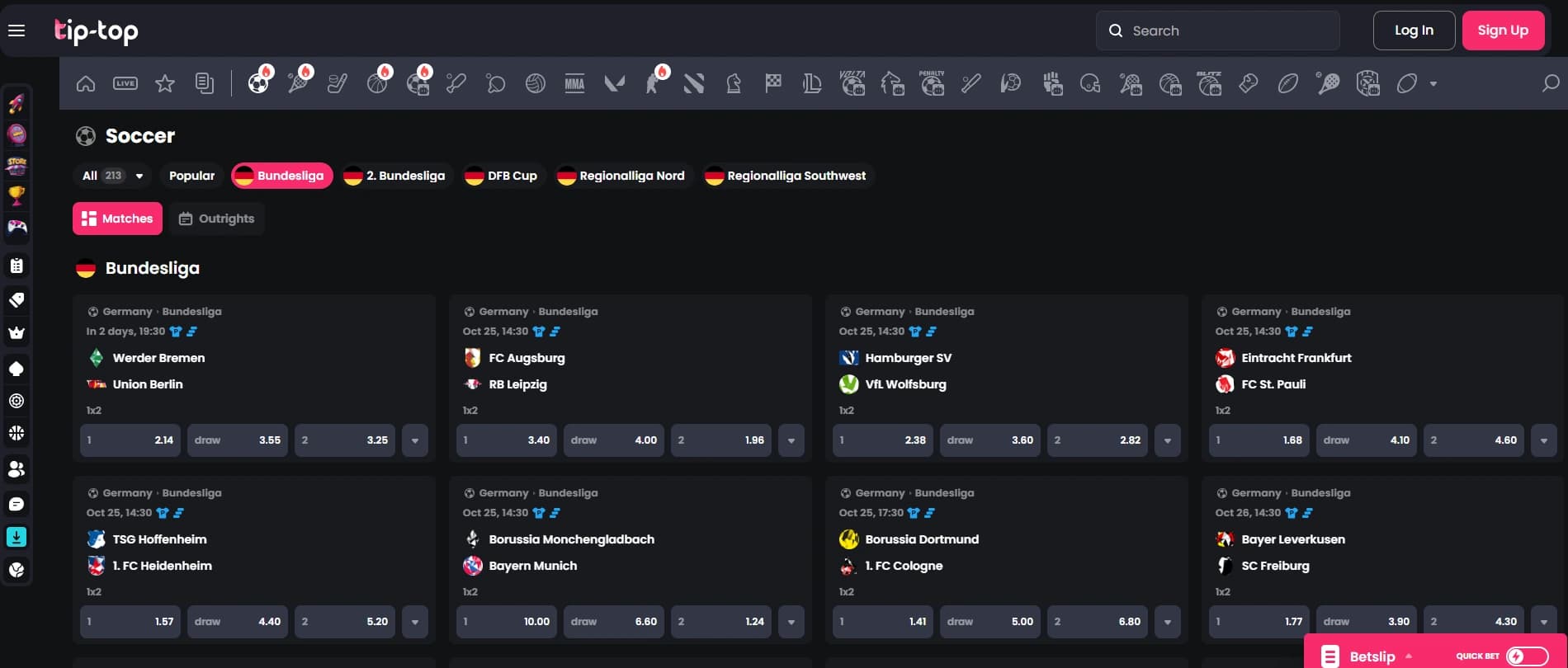
Task: Open the hamburger main menu
Action: [x=17, y=31]
